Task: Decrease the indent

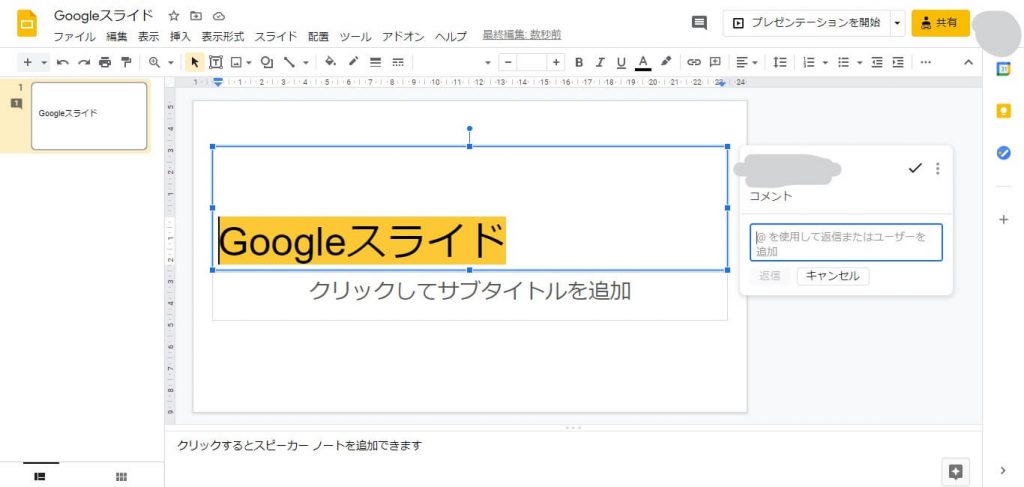Action: pyautogui.click(x=877, y=63)
